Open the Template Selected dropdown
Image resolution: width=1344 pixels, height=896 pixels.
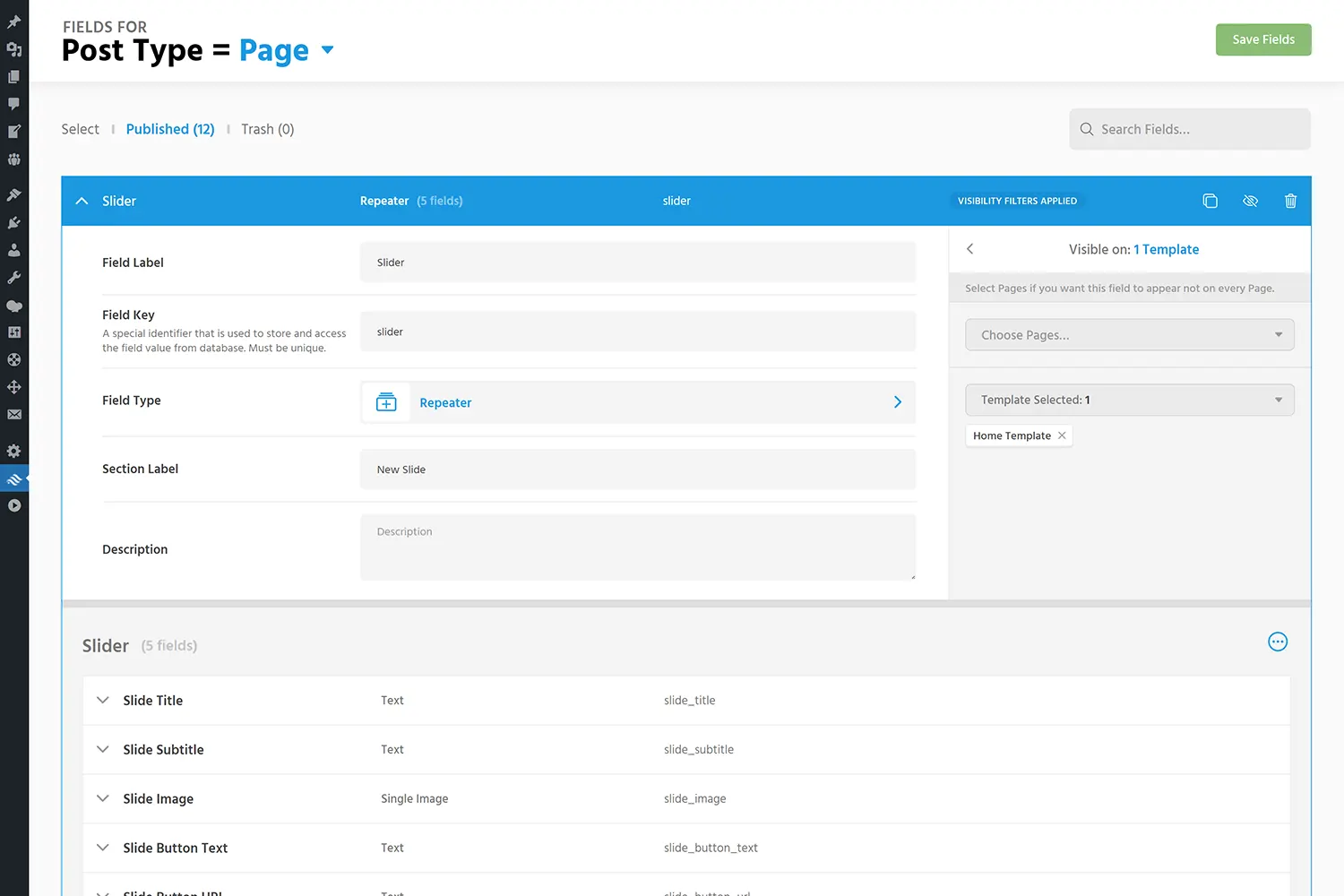click(x=1129, y=400)
